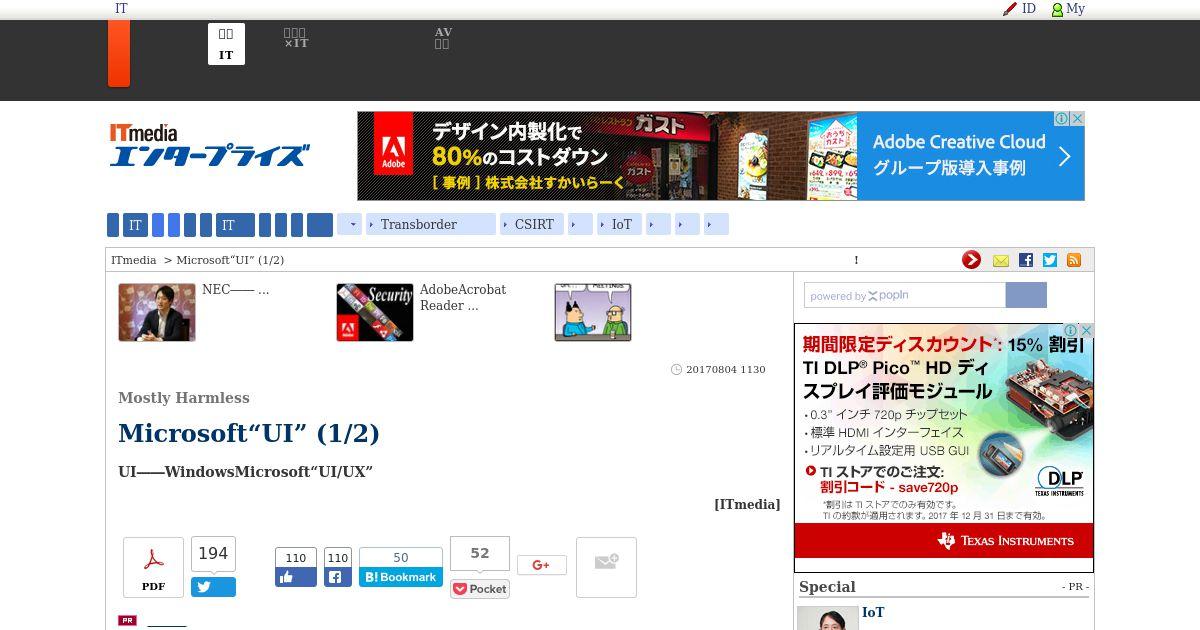Close the Texas Instruments ad with the X
Viewport: 1200px width, 630px height.
click(1086, 331)
